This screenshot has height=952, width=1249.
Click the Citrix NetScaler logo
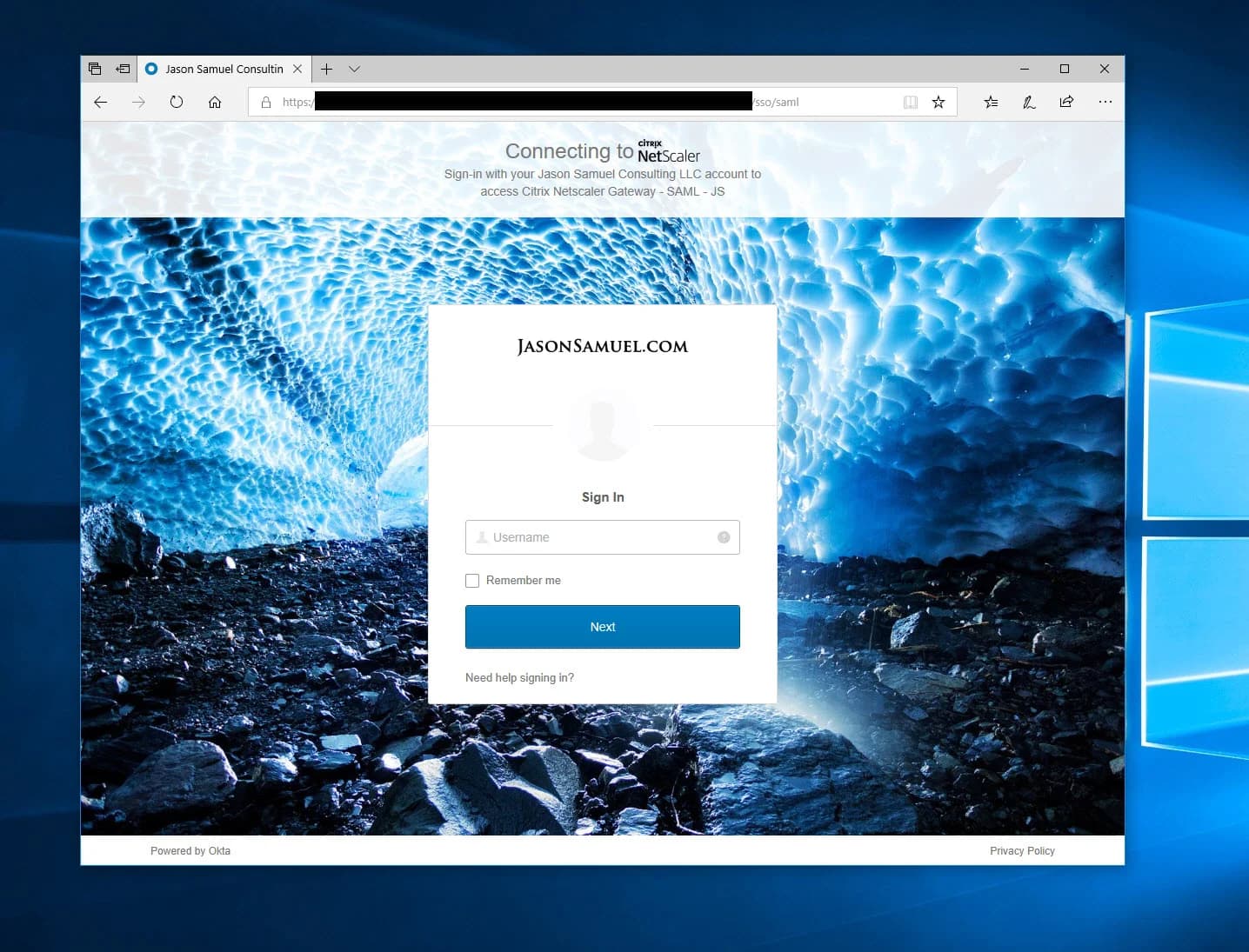pos(669,151)
